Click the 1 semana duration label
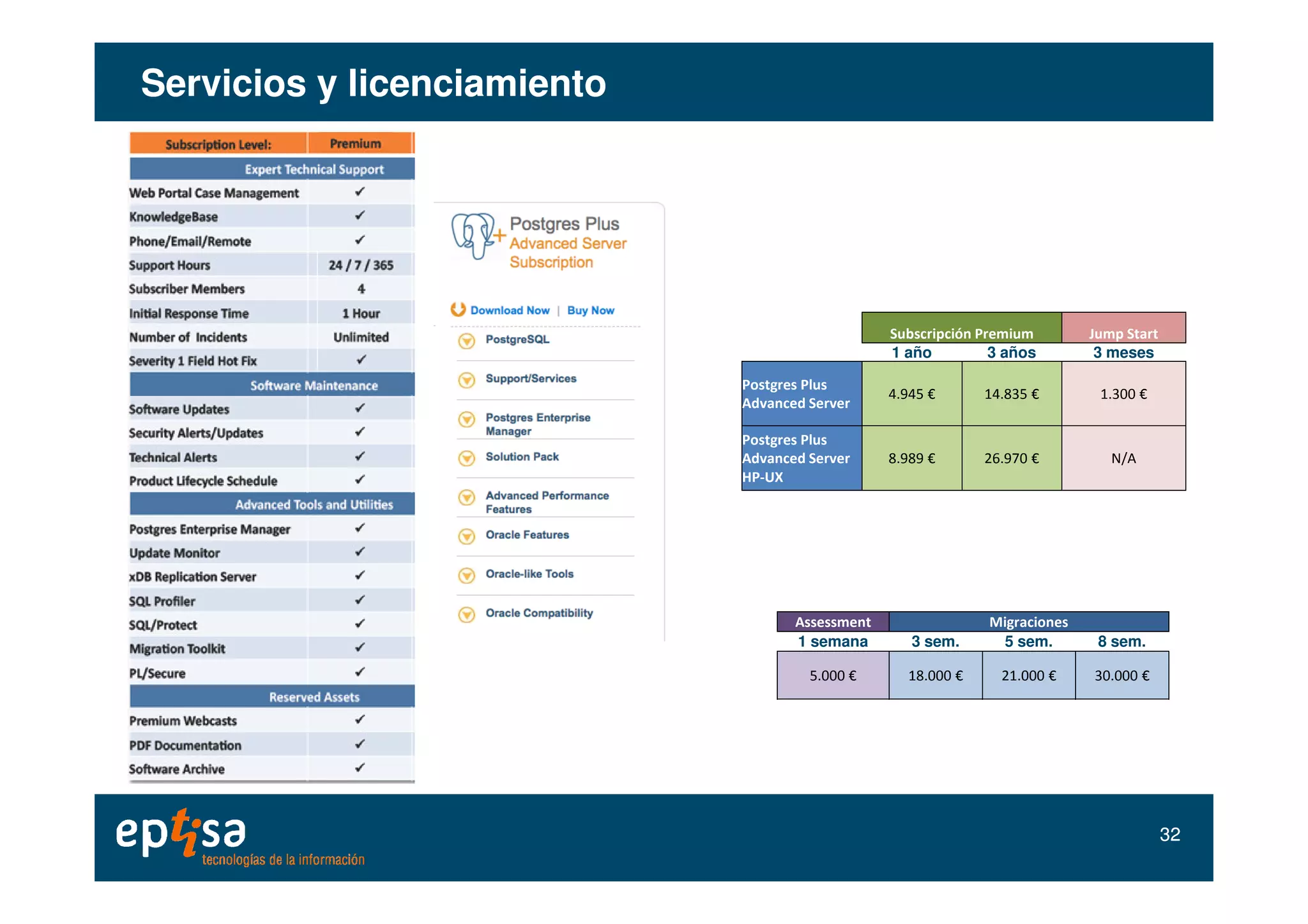This screenshot has height=924, width=1308. (833, 641)
